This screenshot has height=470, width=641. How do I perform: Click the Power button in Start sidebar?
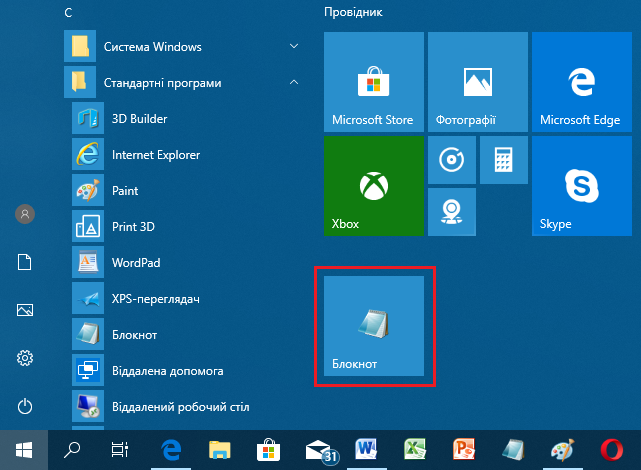tap(25, 406)
